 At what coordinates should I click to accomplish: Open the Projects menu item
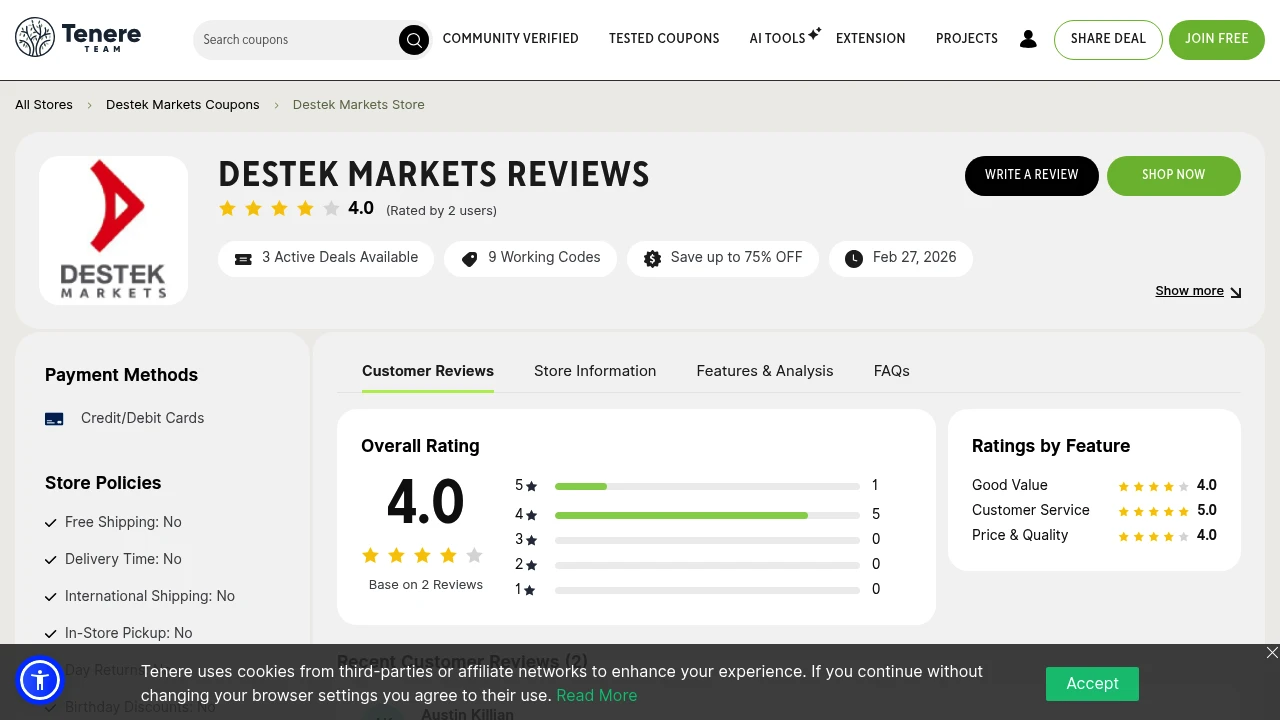click(967, 39)
